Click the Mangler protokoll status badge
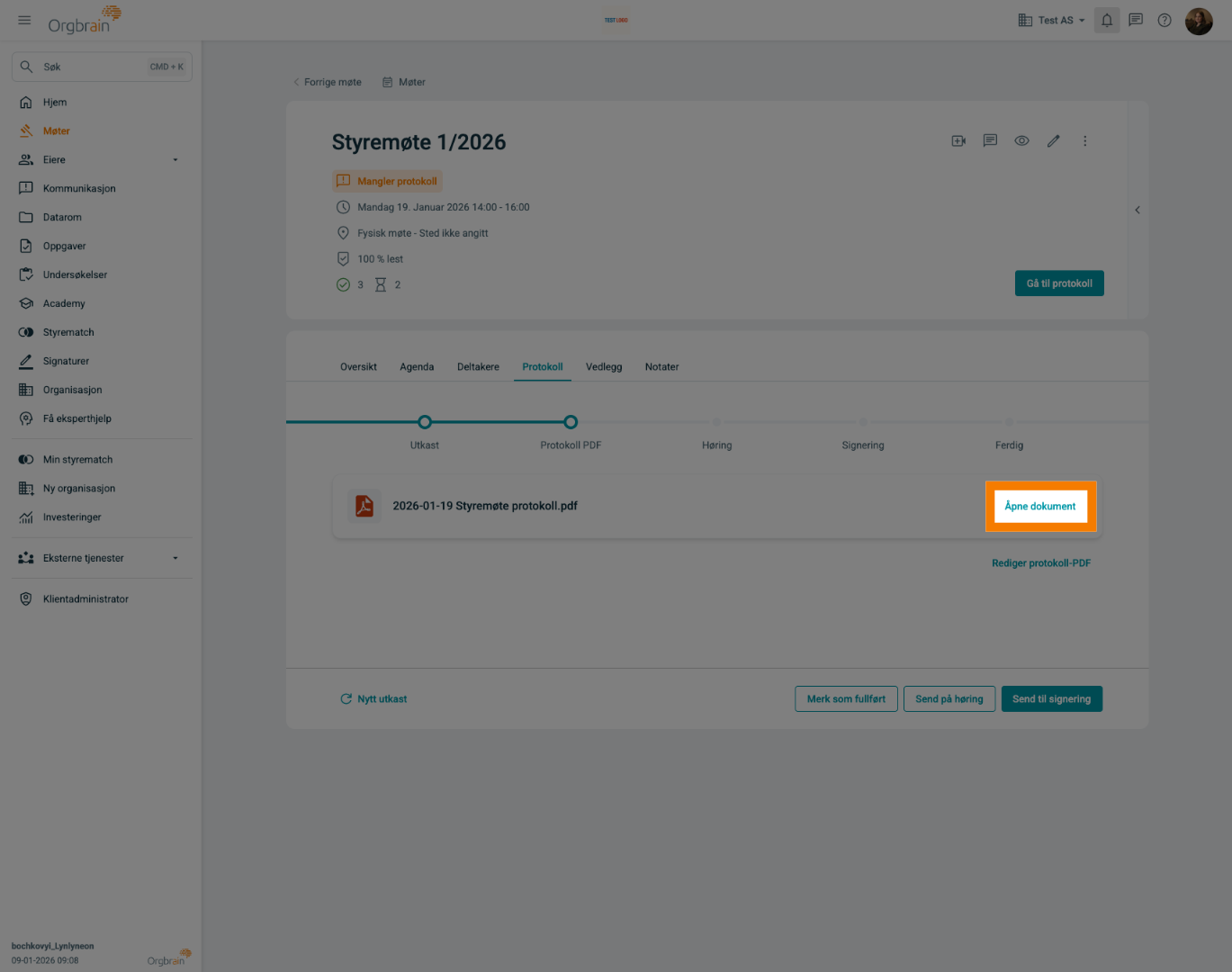1232x972 pixels. click(x=387, y=181)
